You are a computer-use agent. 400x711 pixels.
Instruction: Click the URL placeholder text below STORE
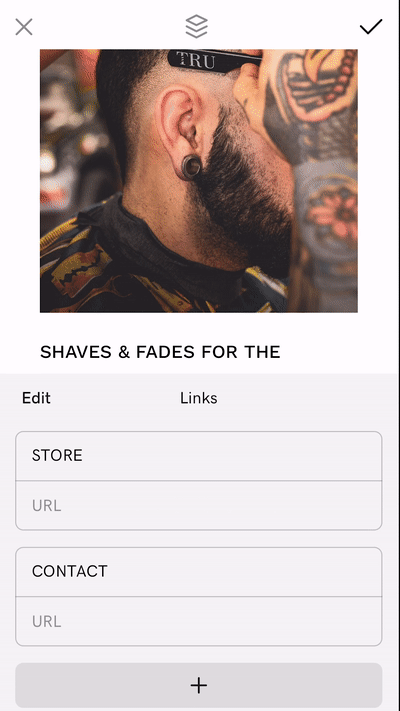click(46, 505)
